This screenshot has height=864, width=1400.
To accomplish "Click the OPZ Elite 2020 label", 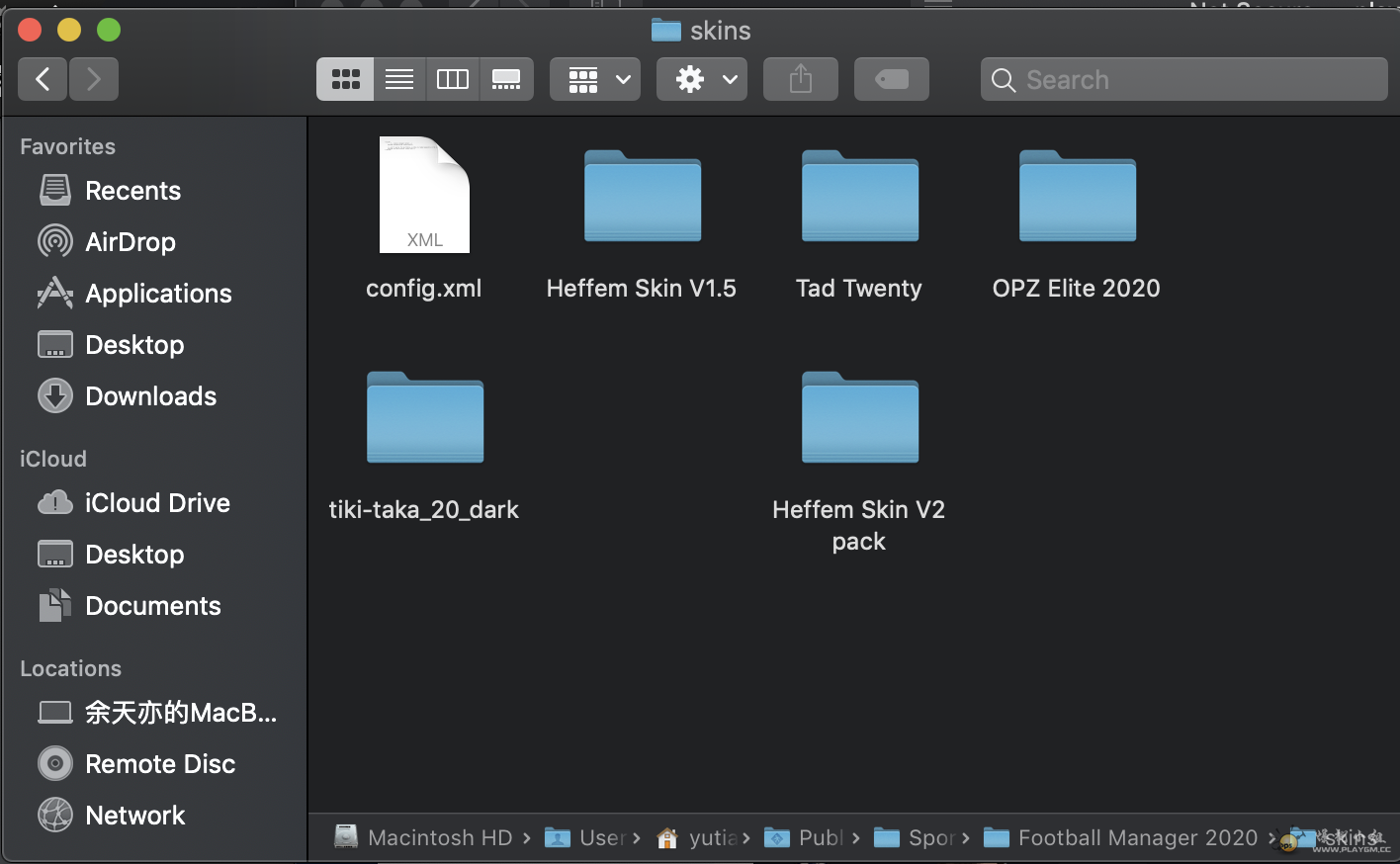I will pos(1077,289).
